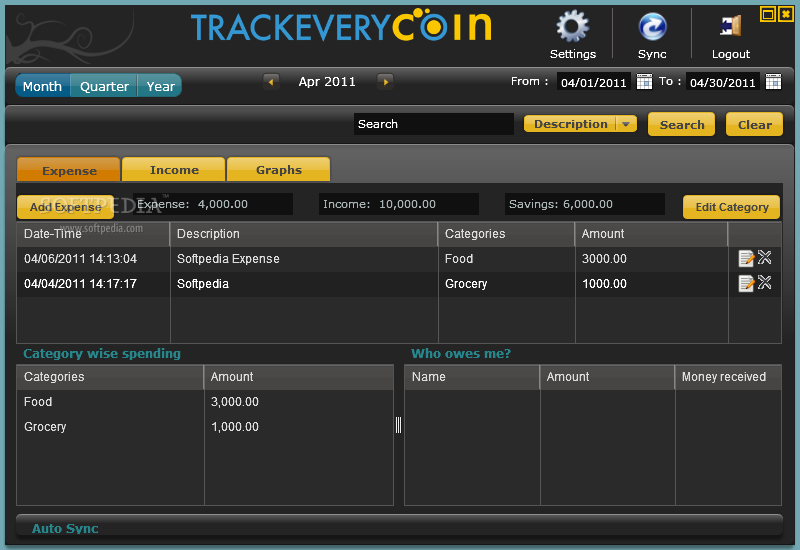Open the Settings gear icon

[572, 26]
